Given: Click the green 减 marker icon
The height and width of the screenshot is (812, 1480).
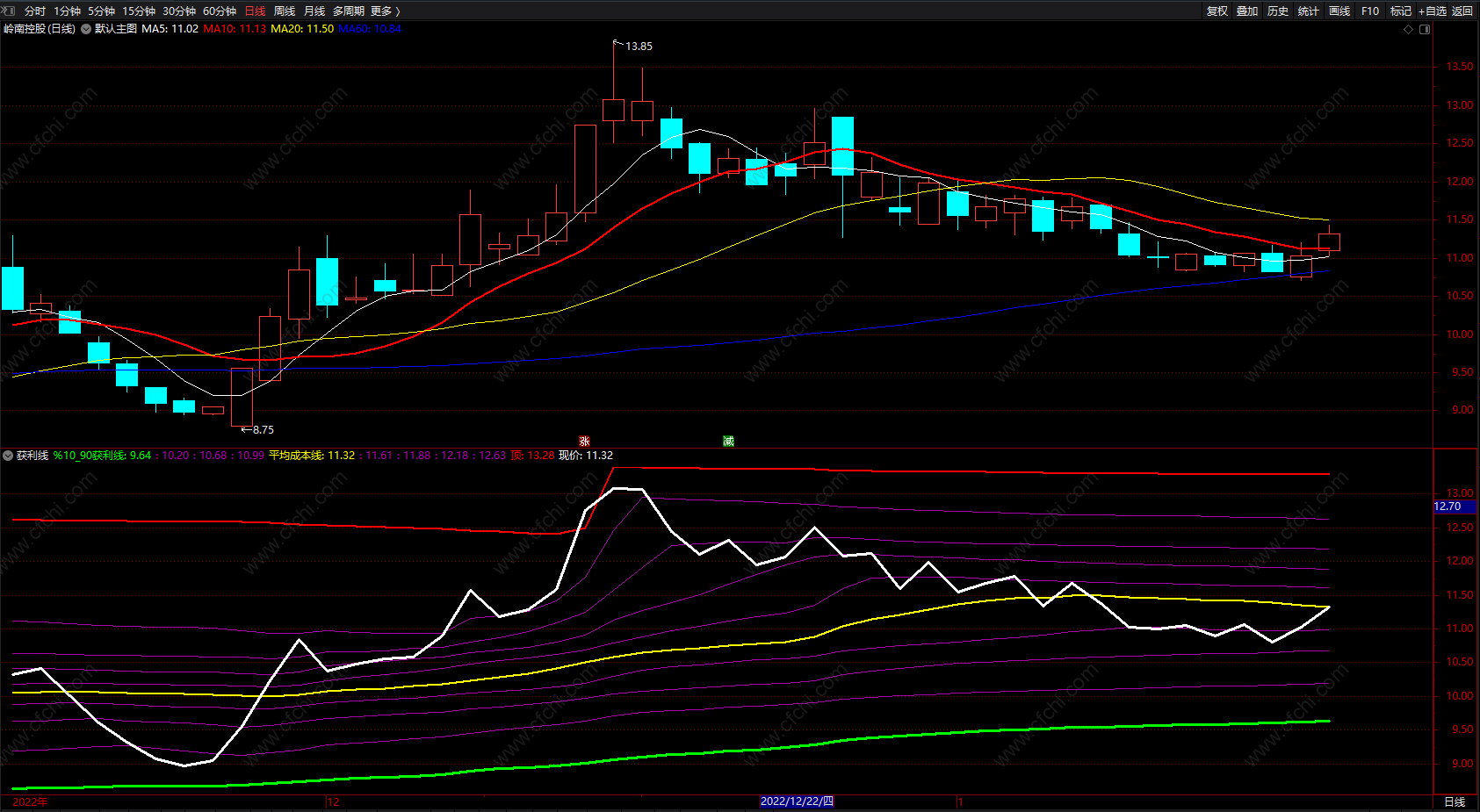Looking at the screenshot, I should (x=728, y=441).
